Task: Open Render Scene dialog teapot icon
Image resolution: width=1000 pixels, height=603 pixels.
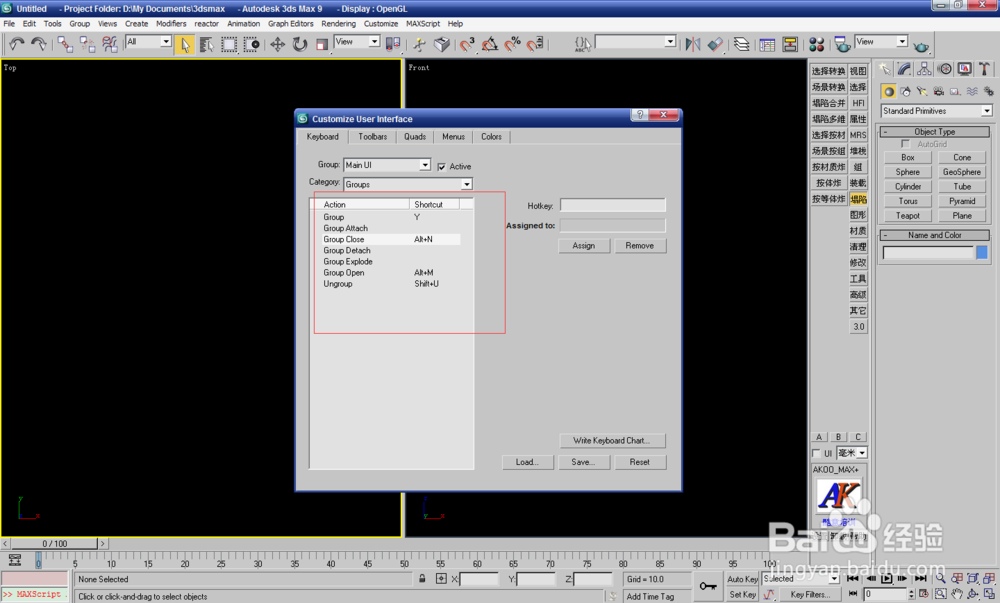Action: 842,44
